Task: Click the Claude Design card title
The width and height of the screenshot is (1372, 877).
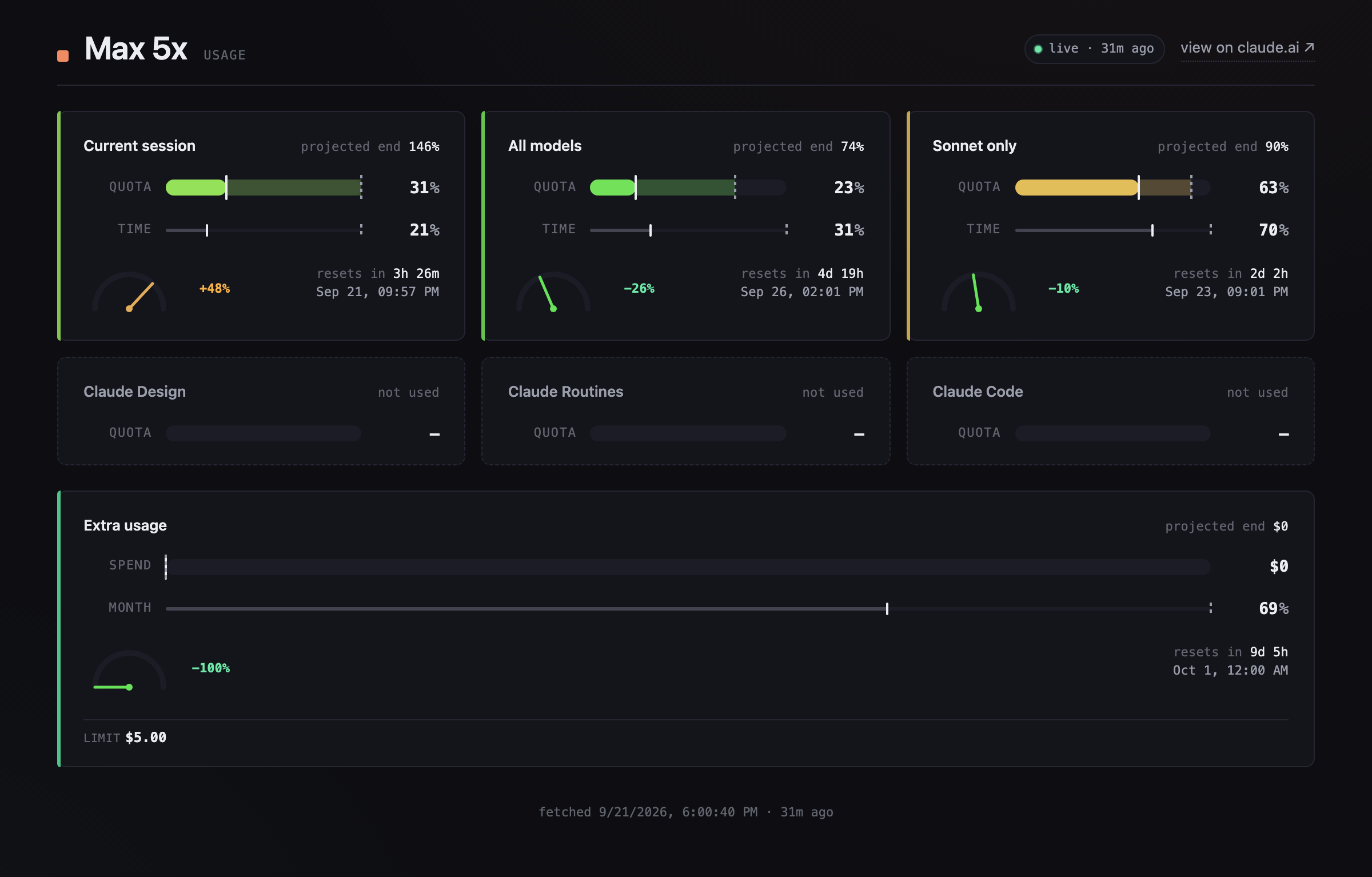Action: click(x=135, y=392)
